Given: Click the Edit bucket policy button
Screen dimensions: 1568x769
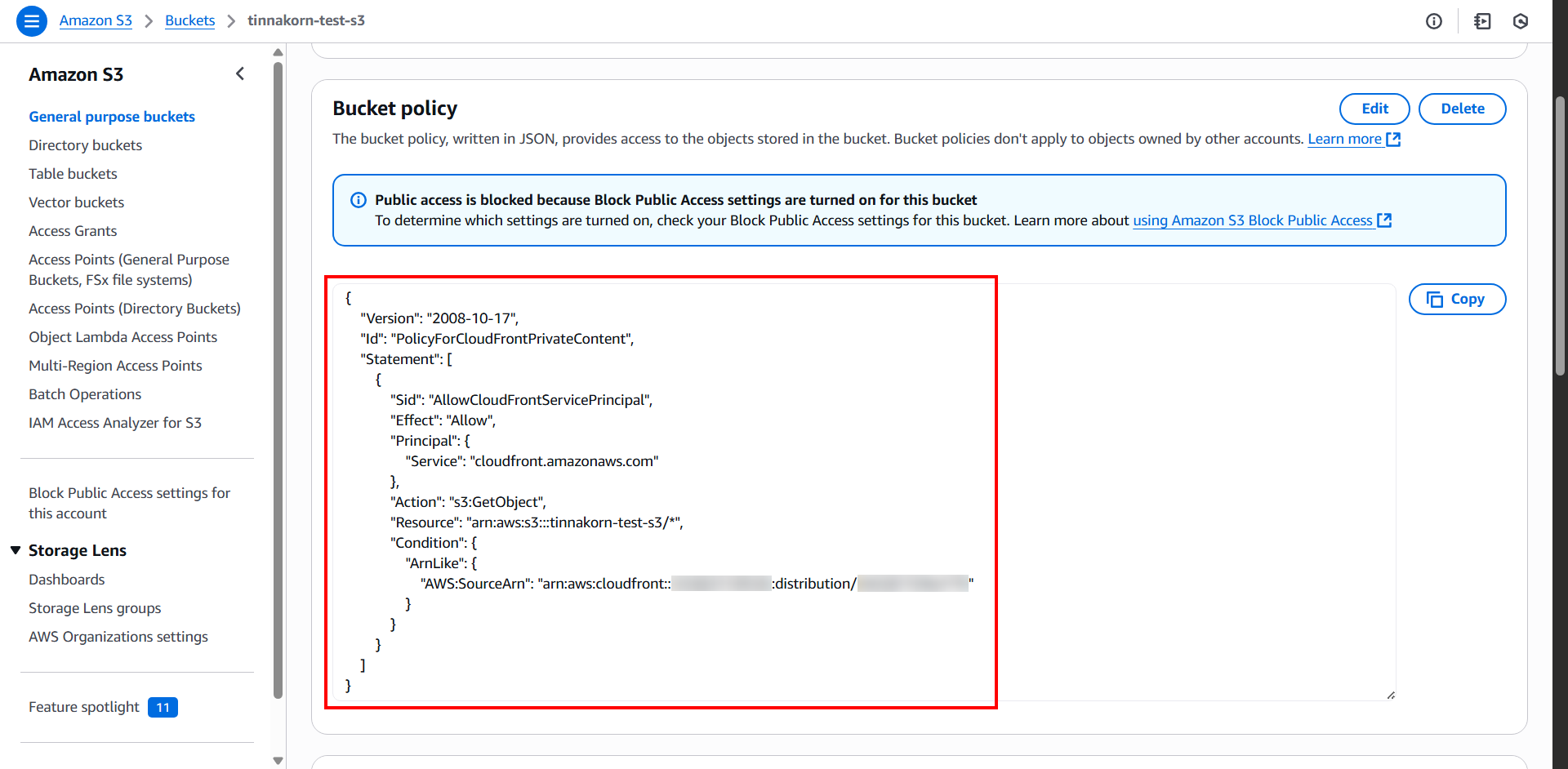Looking at the screenshot, I should click(1374, 109).
